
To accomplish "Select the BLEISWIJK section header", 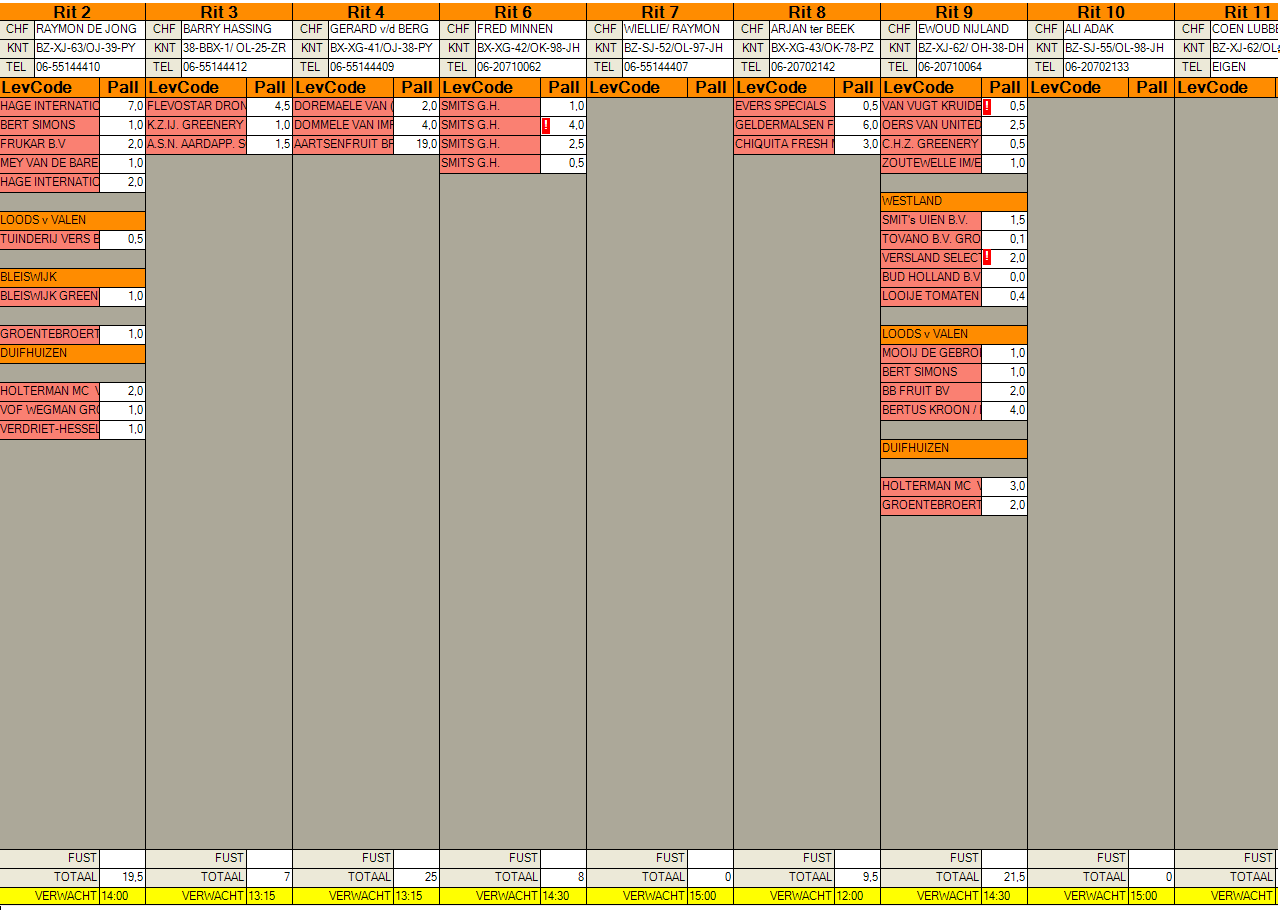I will (x=73, y=278).
